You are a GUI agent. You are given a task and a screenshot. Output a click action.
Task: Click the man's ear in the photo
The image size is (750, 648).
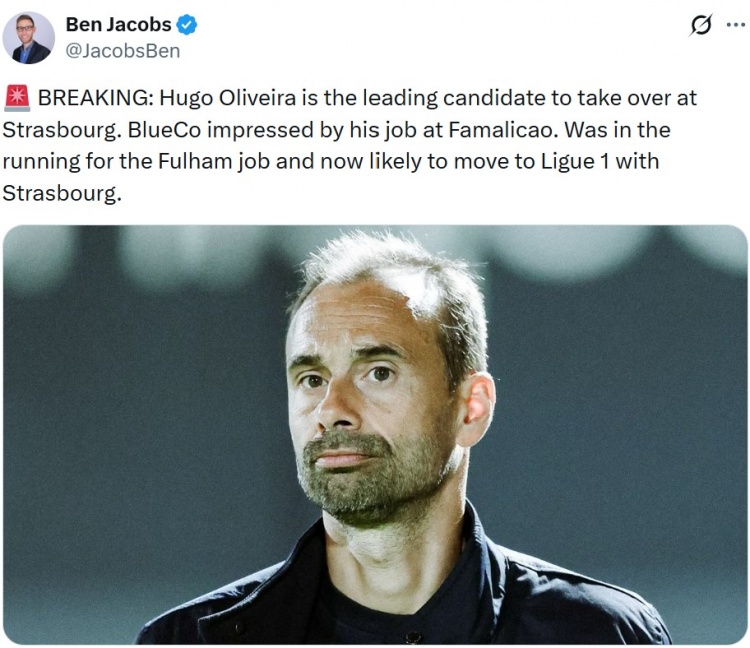(476, 409)
